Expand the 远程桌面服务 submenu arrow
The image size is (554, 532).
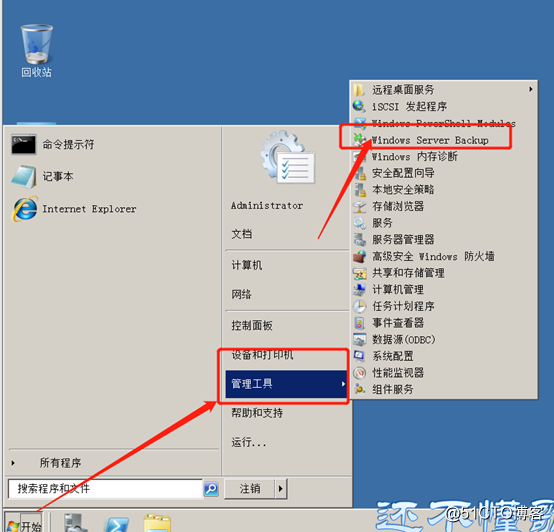tap(531, 89)
